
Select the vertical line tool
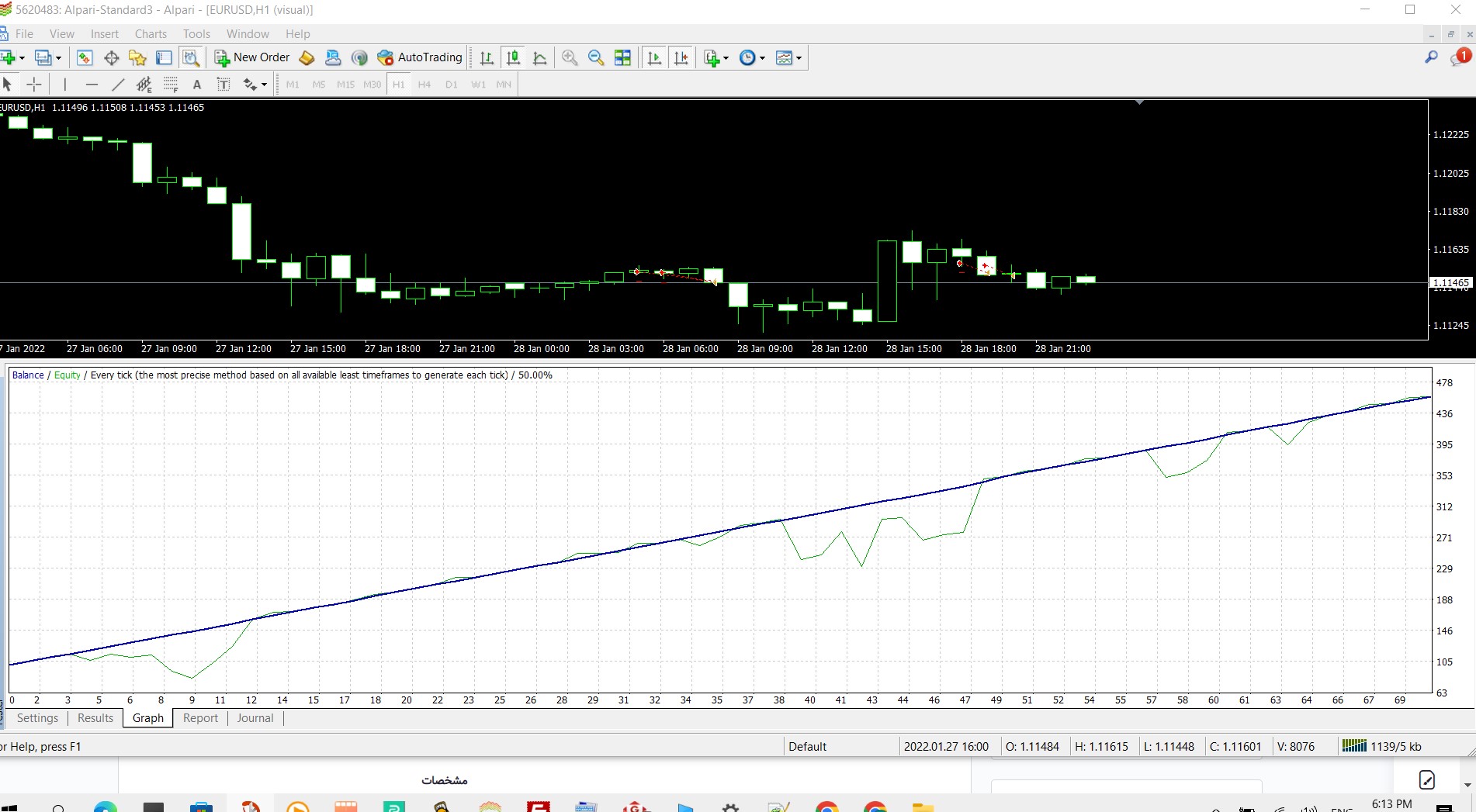(65, 84)
